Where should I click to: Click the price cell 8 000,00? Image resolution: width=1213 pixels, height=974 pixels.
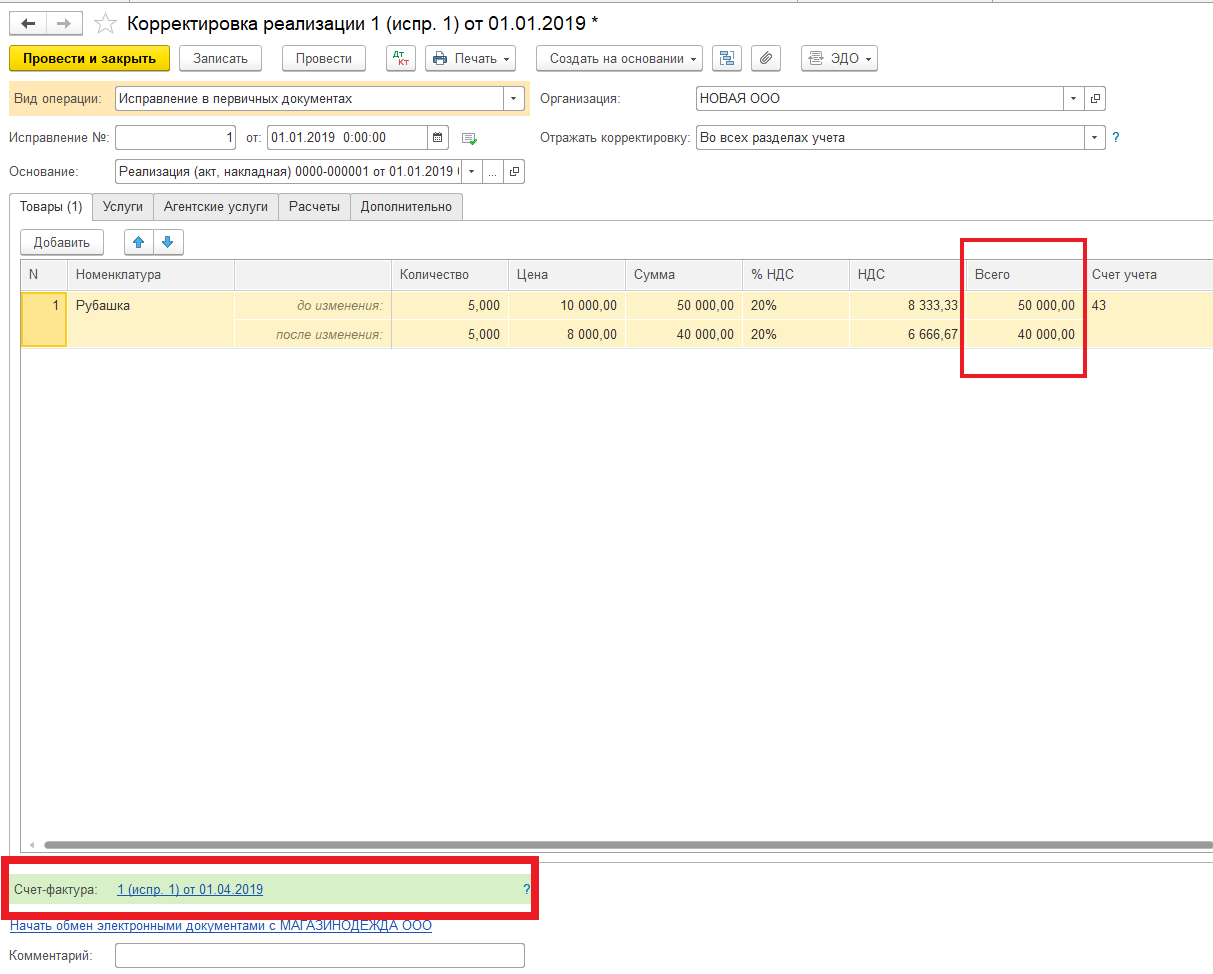point(567,334)
